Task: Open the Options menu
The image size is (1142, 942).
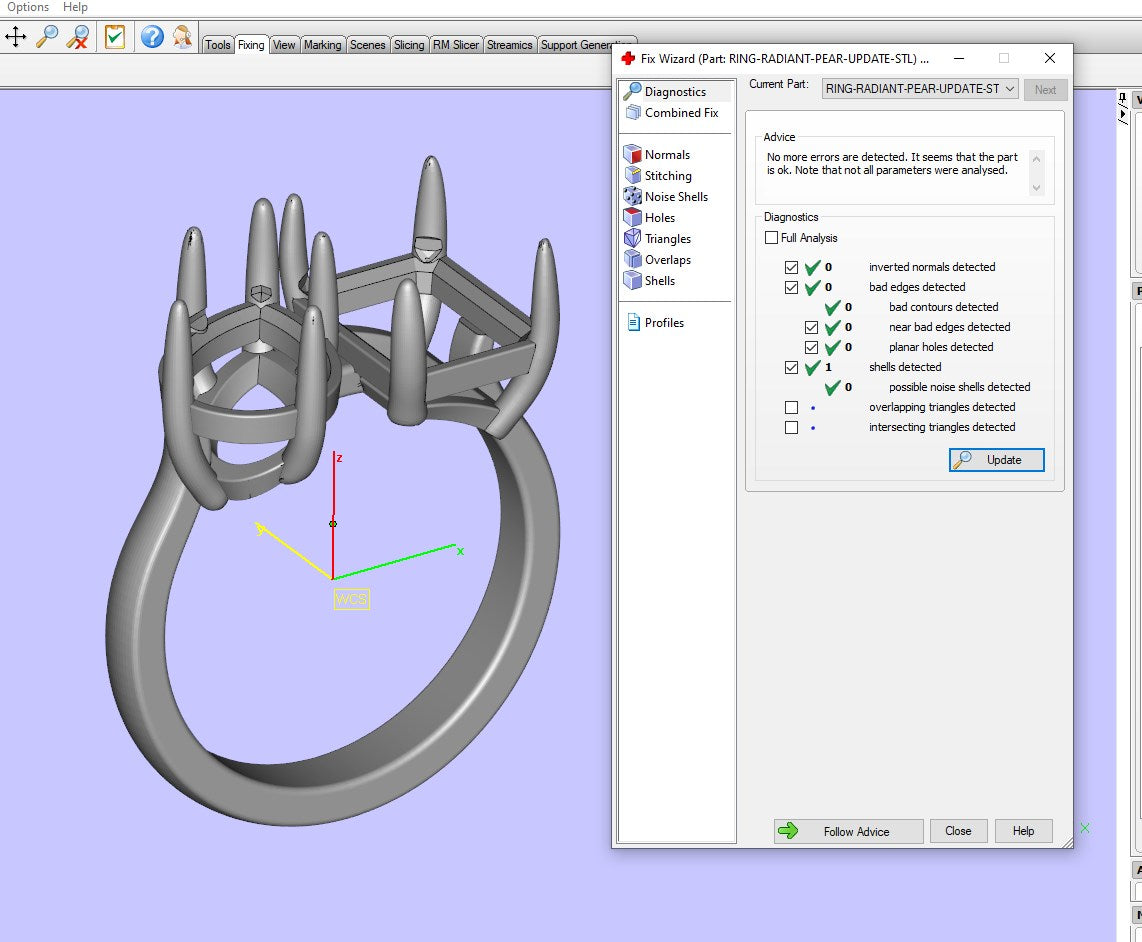Action: coord(28,7)
